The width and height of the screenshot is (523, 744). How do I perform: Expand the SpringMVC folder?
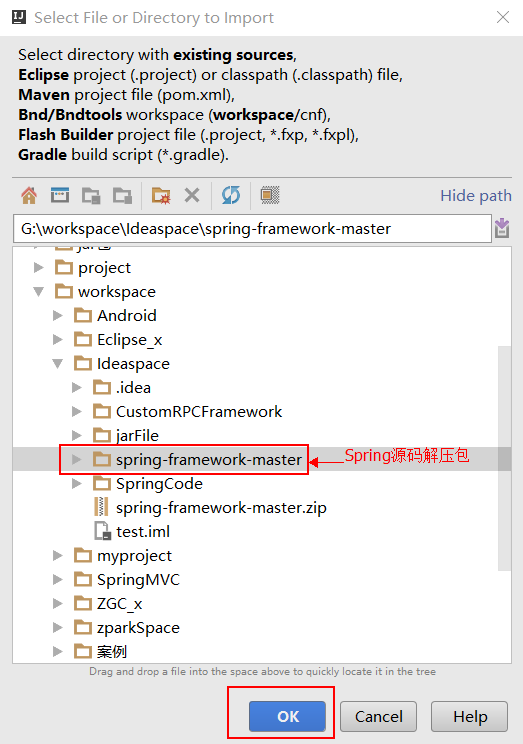click(57, 579)
